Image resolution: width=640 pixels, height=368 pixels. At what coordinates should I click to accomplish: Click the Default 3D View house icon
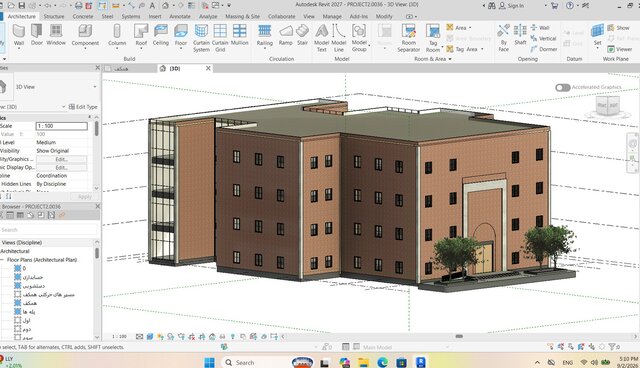click(x=165, y=5)
